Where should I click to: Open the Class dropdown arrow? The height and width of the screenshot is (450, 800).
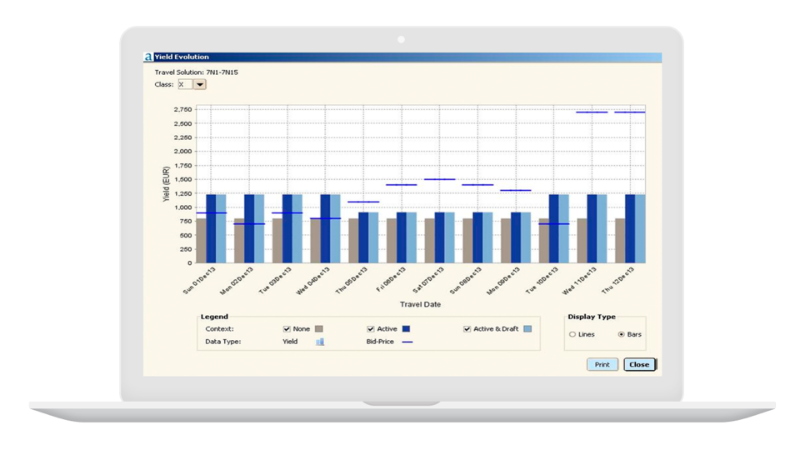(199, 85)
